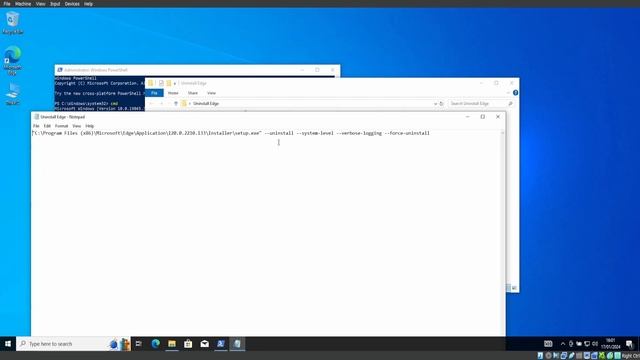Screen dimensions: 640x360
Task: Click the network tray icon
Action: point(587,344)
